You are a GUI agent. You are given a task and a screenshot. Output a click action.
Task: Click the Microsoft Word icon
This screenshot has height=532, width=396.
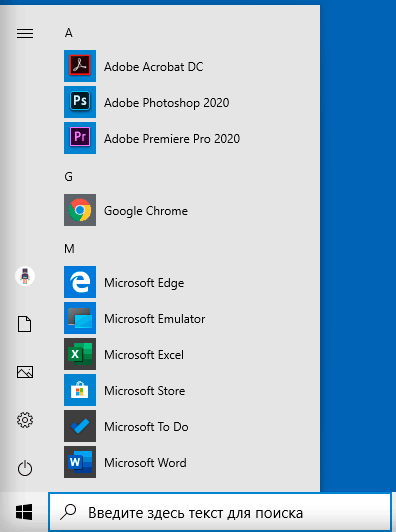pyautogui.click(x=80, y=462)
